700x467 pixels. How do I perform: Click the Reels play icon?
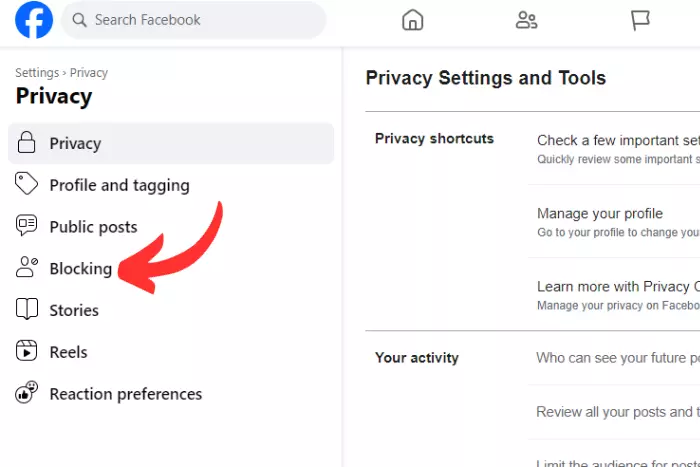coord(27,350)
